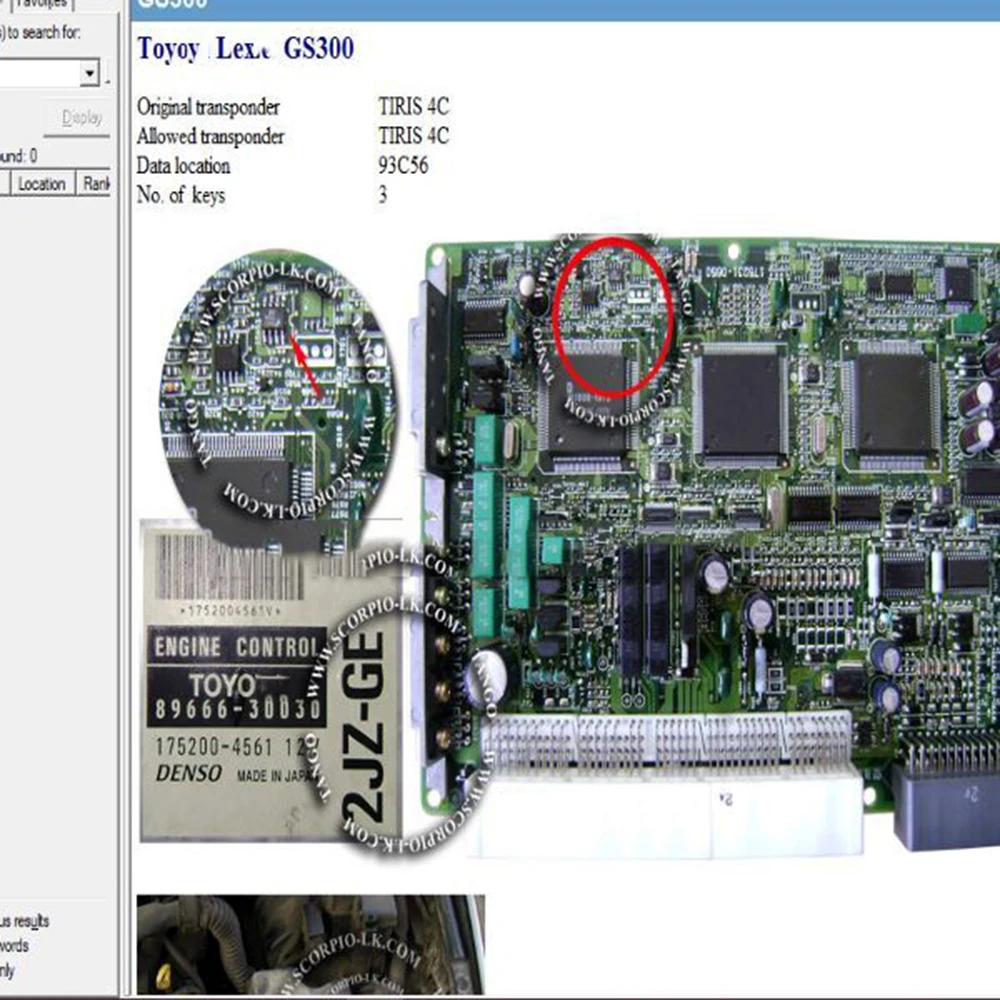The image size is (1000, 1000).
Task: Select the 93C56 data location value
Action: tap(403, 165)
